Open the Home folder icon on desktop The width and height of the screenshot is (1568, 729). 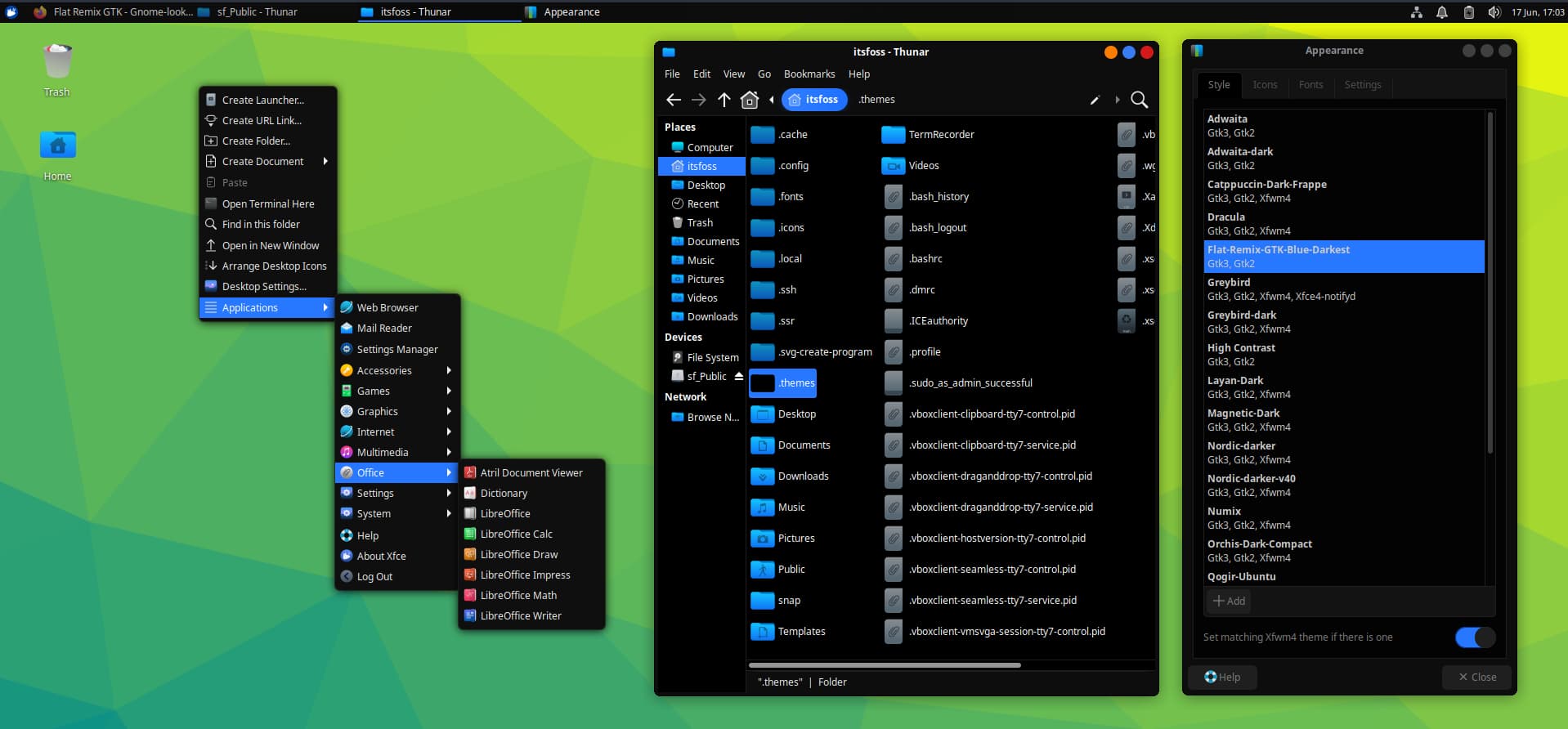tap(58, 145)
